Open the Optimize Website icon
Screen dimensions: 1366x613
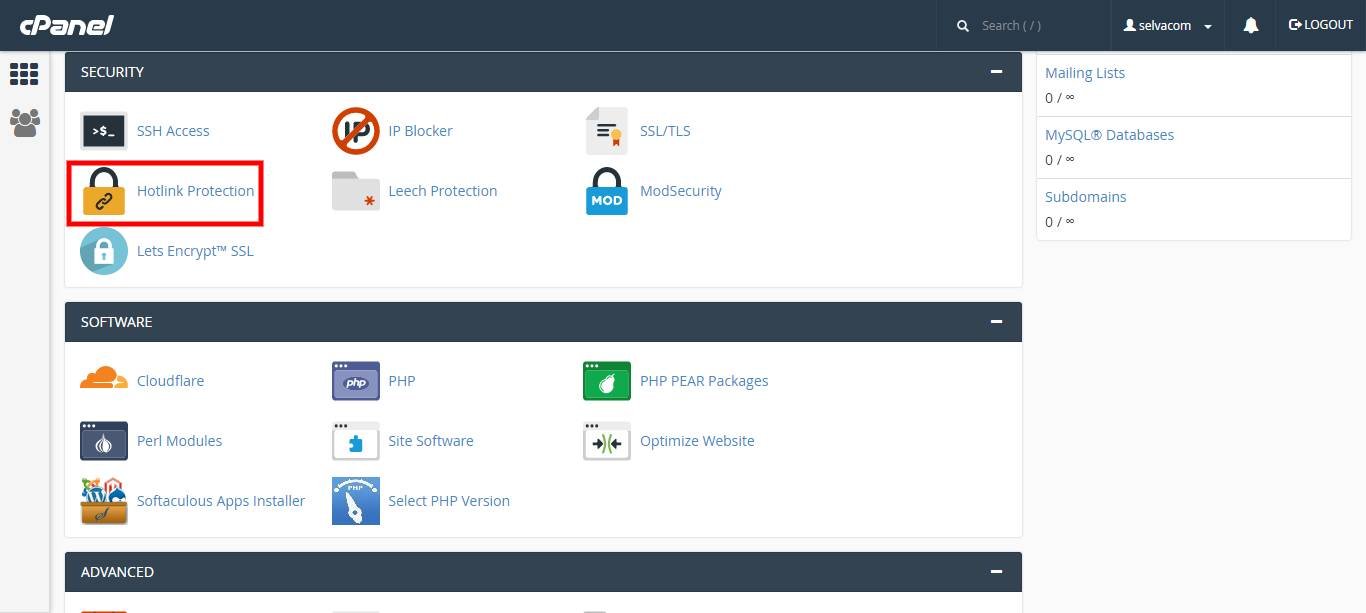tap(607, 441)
